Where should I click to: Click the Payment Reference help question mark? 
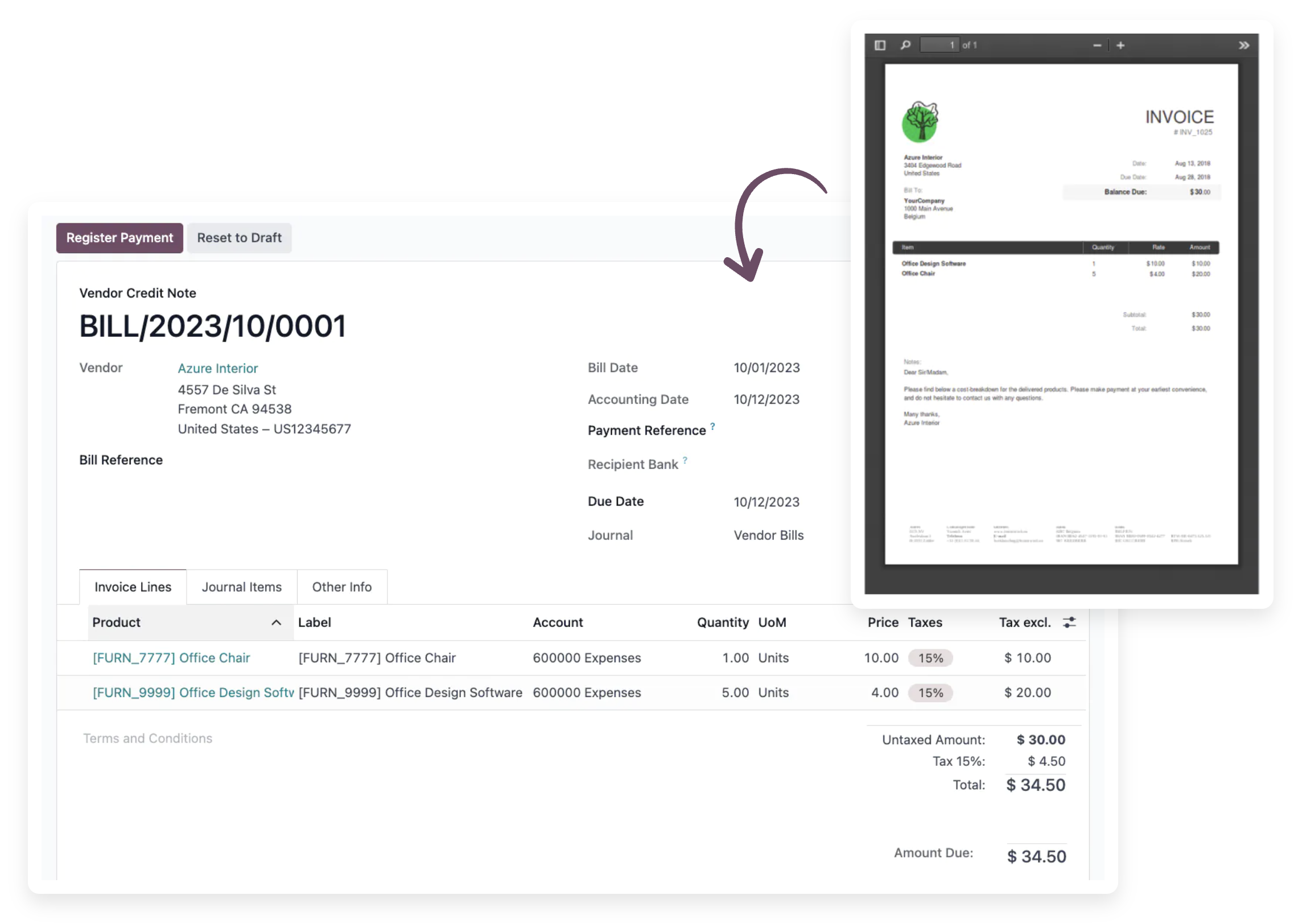point(712,426)
